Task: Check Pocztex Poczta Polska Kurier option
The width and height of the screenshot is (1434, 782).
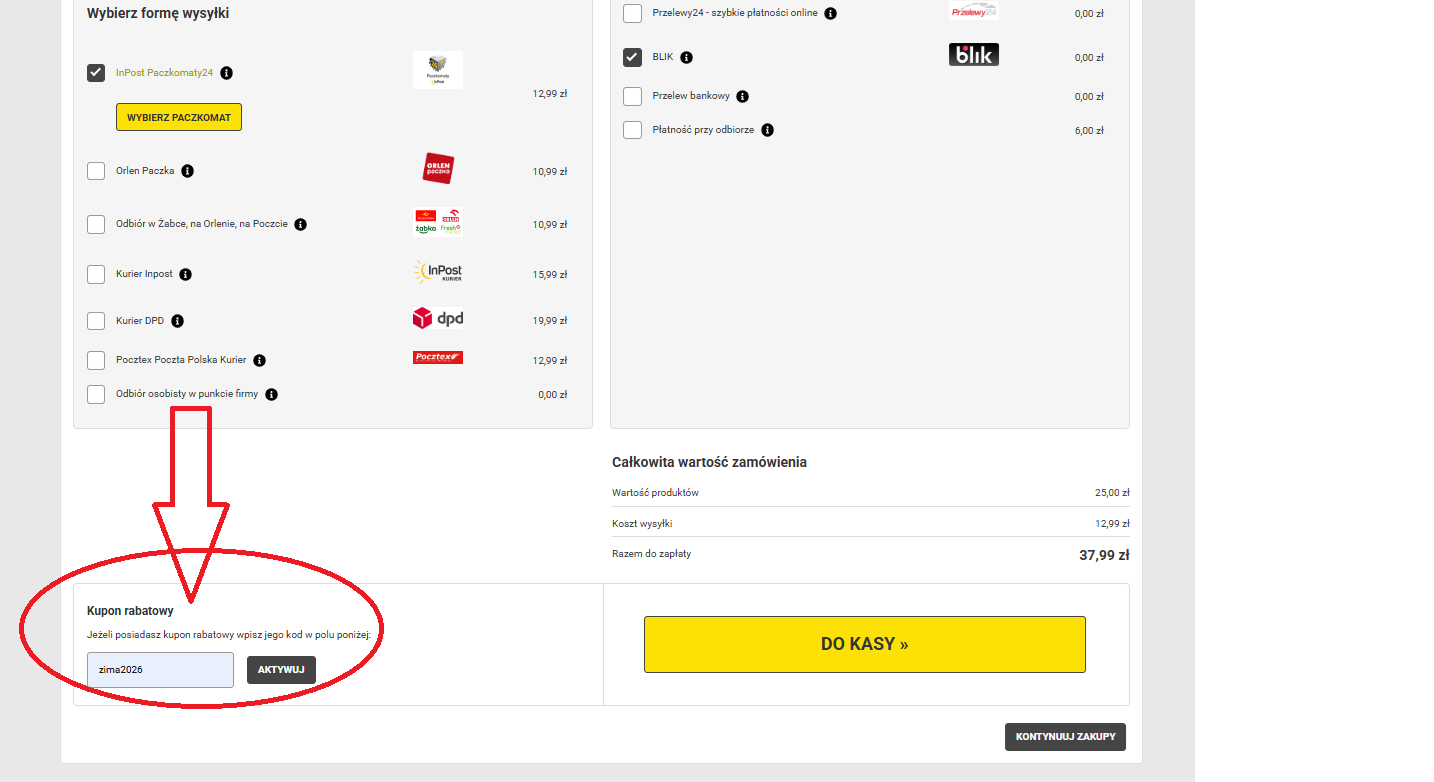Action: point(96,360)
